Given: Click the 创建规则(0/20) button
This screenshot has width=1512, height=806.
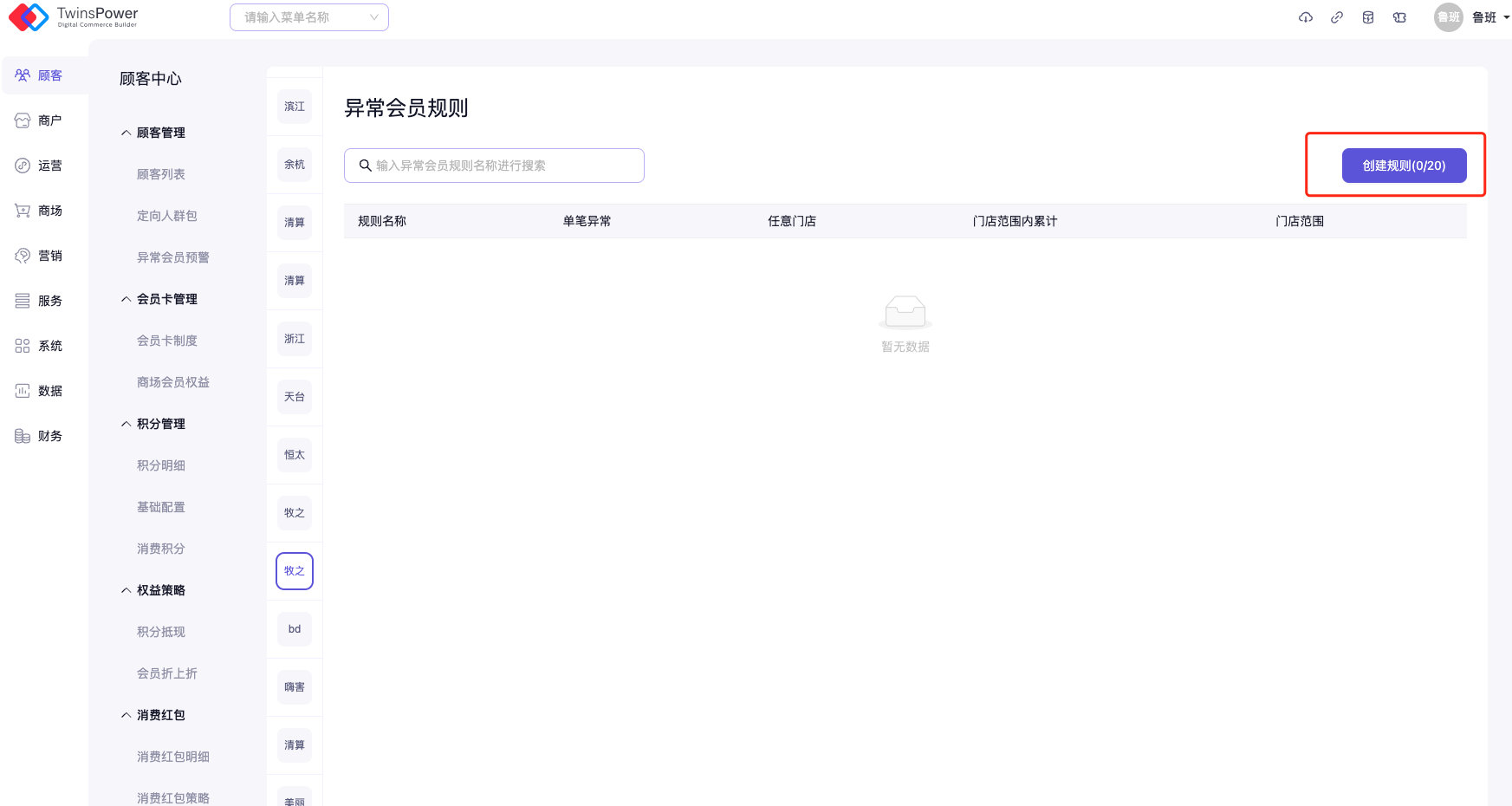Looking at the screenshot, I should (x=1404, y=166).
